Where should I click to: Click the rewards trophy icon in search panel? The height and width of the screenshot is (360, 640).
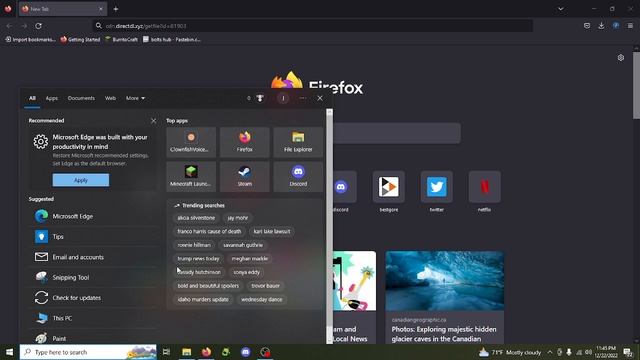click(260, 98)
